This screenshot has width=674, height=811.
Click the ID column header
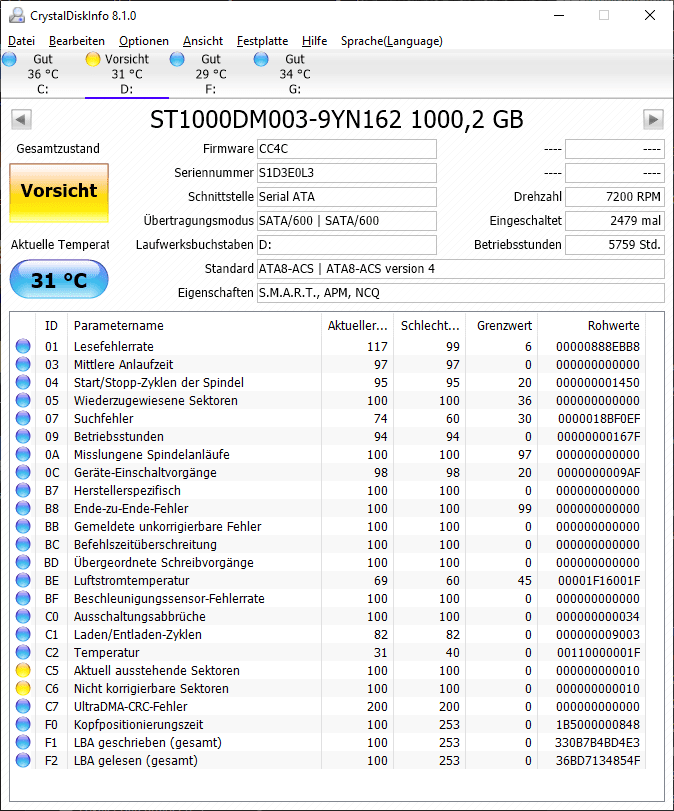pyautogui.click(x=51, y=325)
